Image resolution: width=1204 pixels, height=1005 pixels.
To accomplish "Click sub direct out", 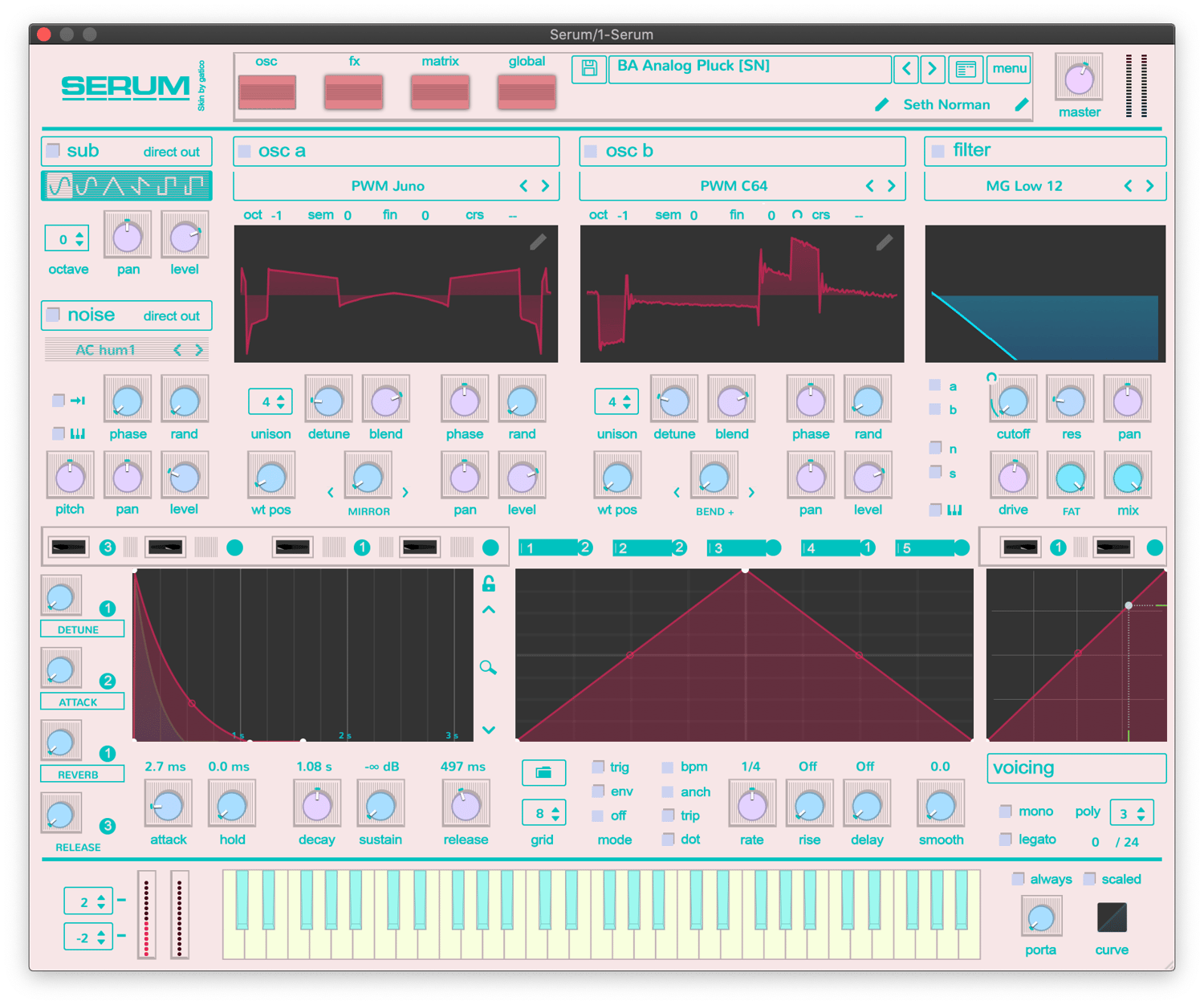I will (171, 152).
